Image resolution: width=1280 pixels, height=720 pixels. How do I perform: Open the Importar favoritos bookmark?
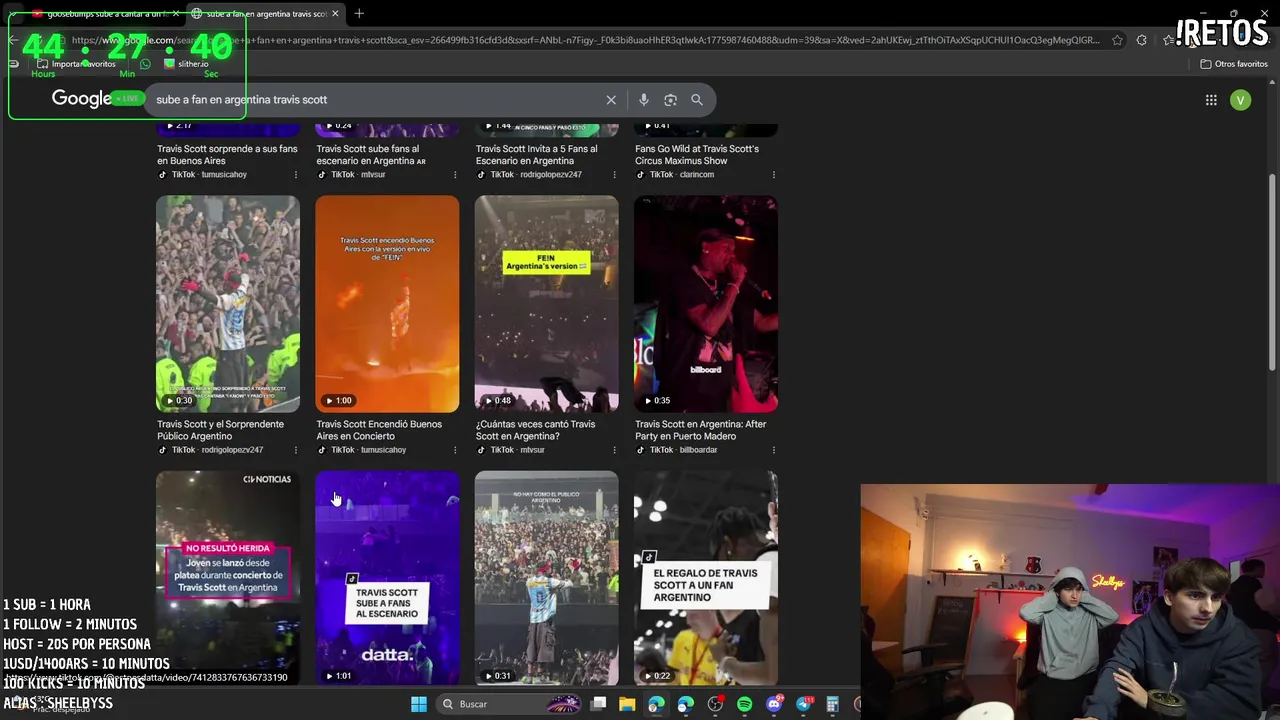(x=77, y=64)
